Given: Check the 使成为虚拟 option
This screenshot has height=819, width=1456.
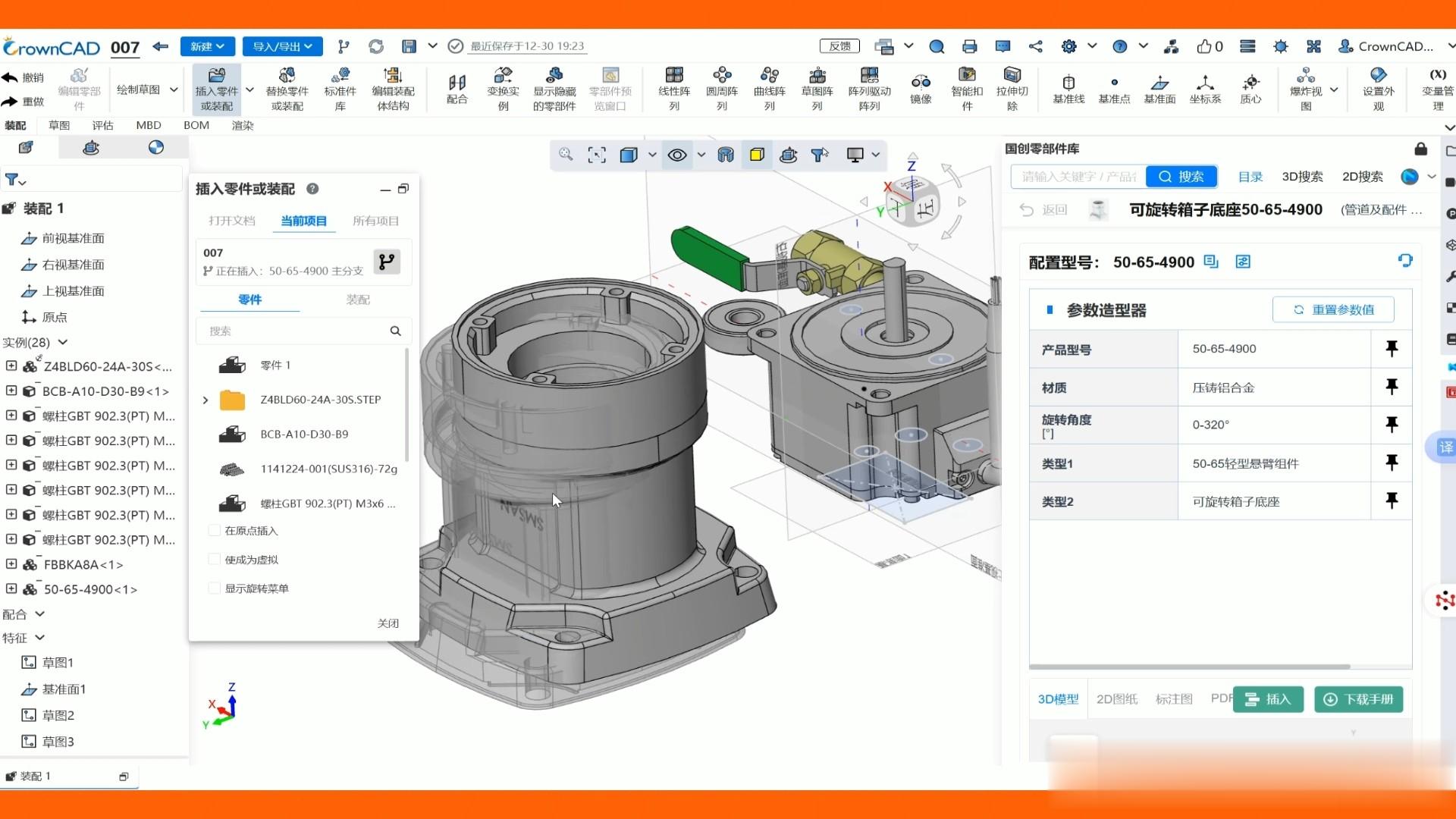Looking at the screenshot, I should [215, 560].
